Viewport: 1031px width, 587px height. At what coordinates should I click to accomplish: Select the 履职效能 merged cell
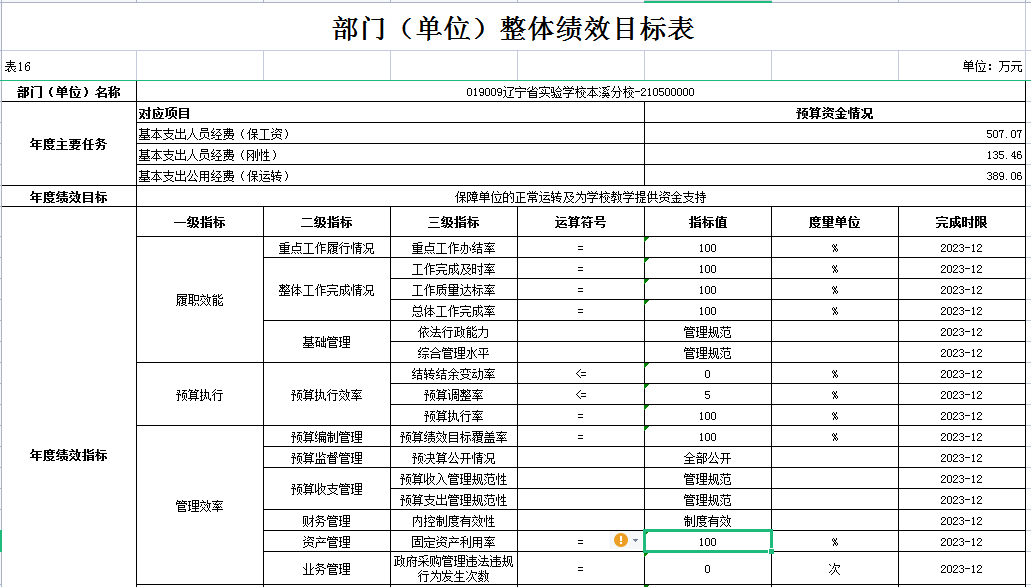pyautogui.click(x=200, y=300)
